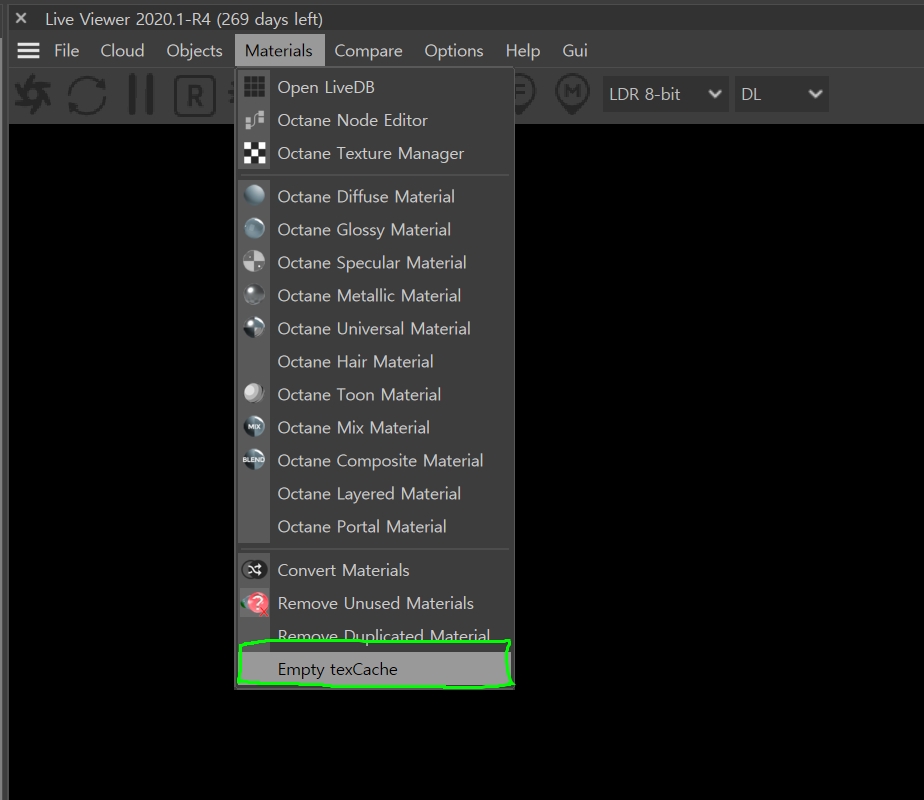This screenshot has height=800, width=924.
Task: Click the Diffuse Material sphere icon
Action: 255,196
